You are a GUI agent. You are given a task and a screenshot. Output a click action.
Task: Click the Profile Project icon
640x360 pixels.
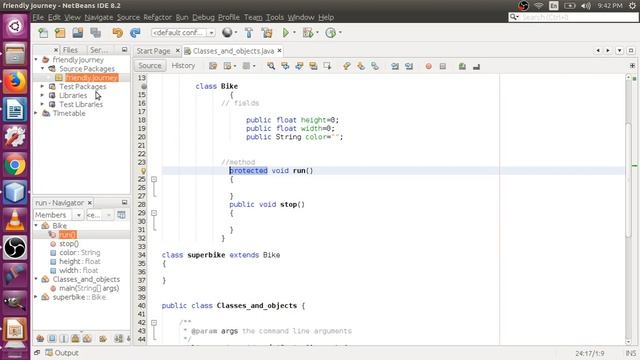(331, 33)
